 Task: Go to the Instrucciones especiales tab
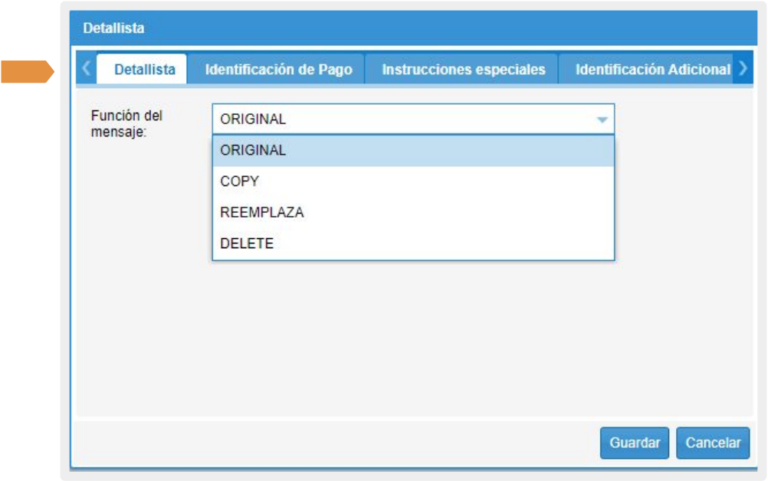point(463,70)
